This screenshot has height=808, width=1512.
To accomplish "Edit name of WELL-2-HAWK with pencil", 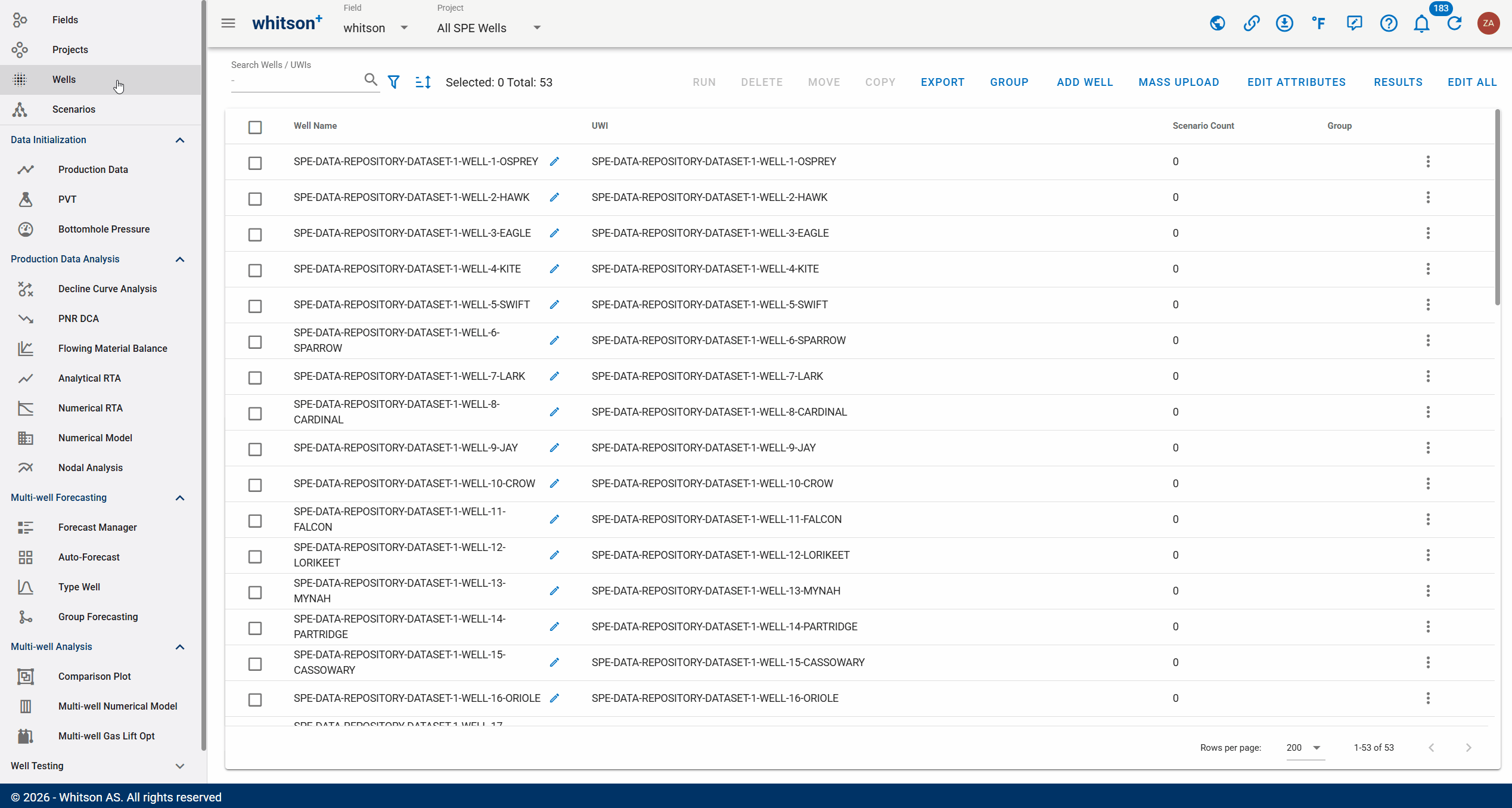I will [554, 197].
